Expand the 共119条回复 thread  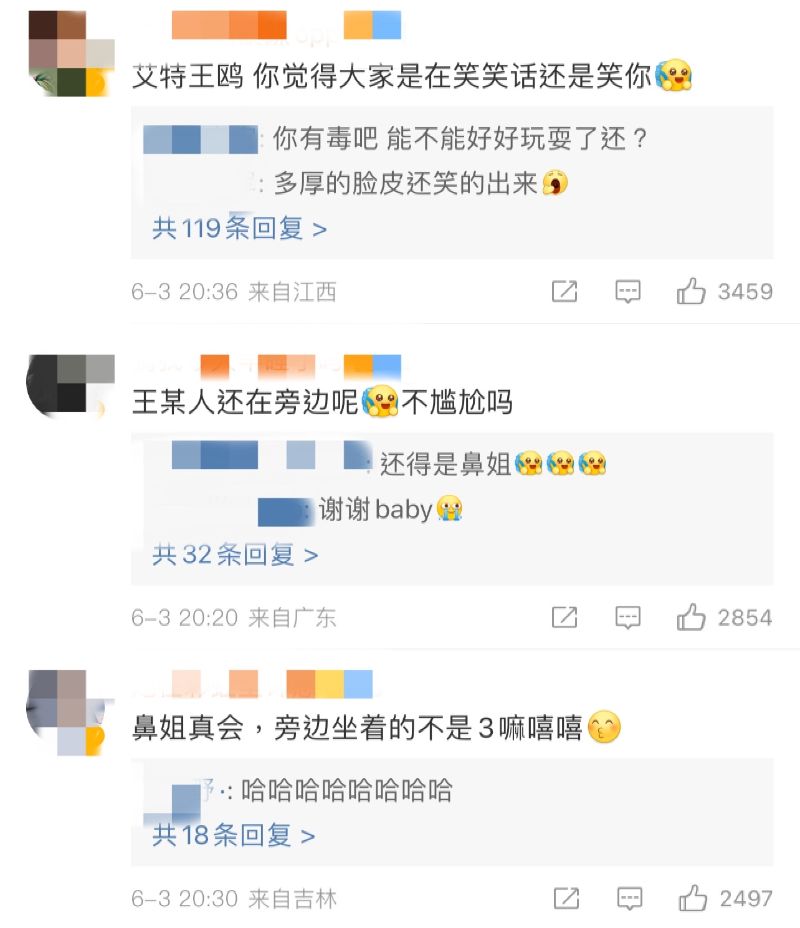(239, 228)
